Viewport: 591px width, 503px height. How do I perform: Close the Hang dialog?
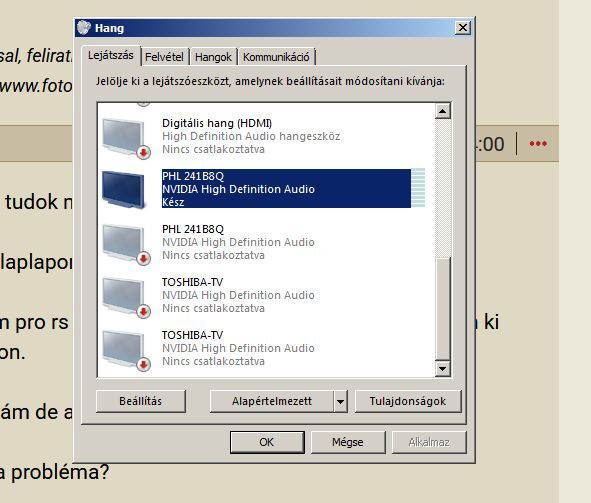[462, 28]
